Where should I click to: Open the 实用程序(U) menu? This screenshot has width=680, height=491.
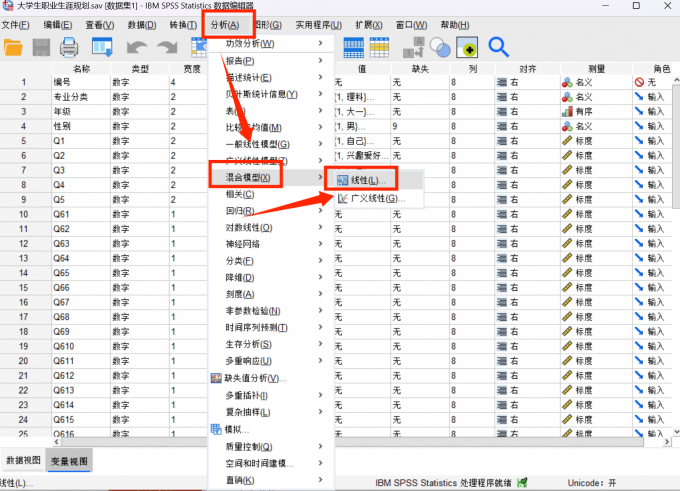click(319, 25)
